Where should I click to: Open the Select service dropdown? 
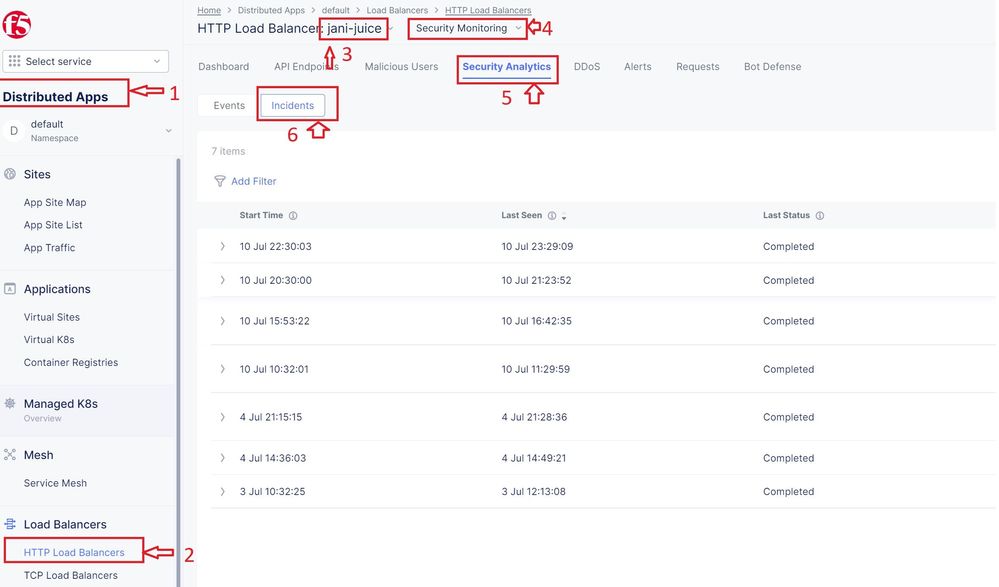pos(86,61)
